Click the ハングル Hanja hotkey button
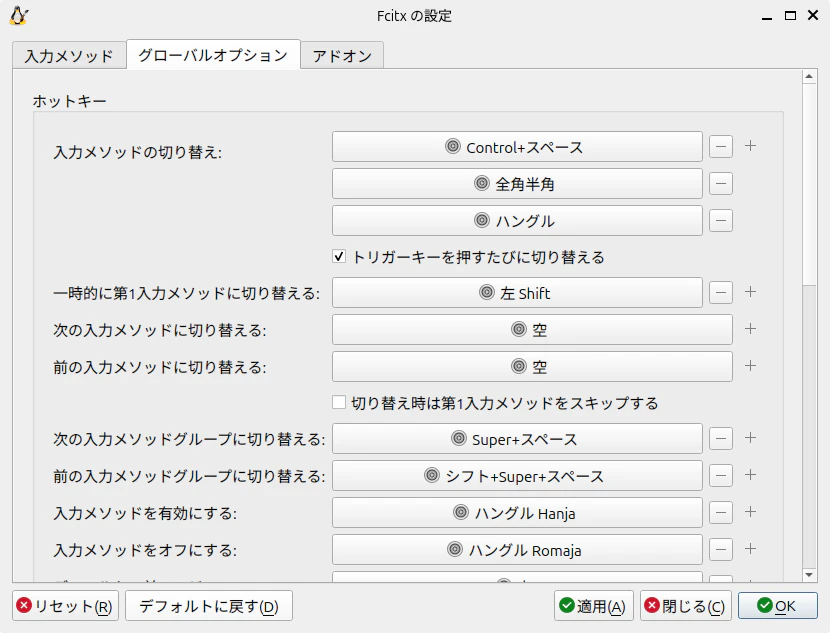The height and width of the screenshot is (633, 830). click(x=517, y=513)
